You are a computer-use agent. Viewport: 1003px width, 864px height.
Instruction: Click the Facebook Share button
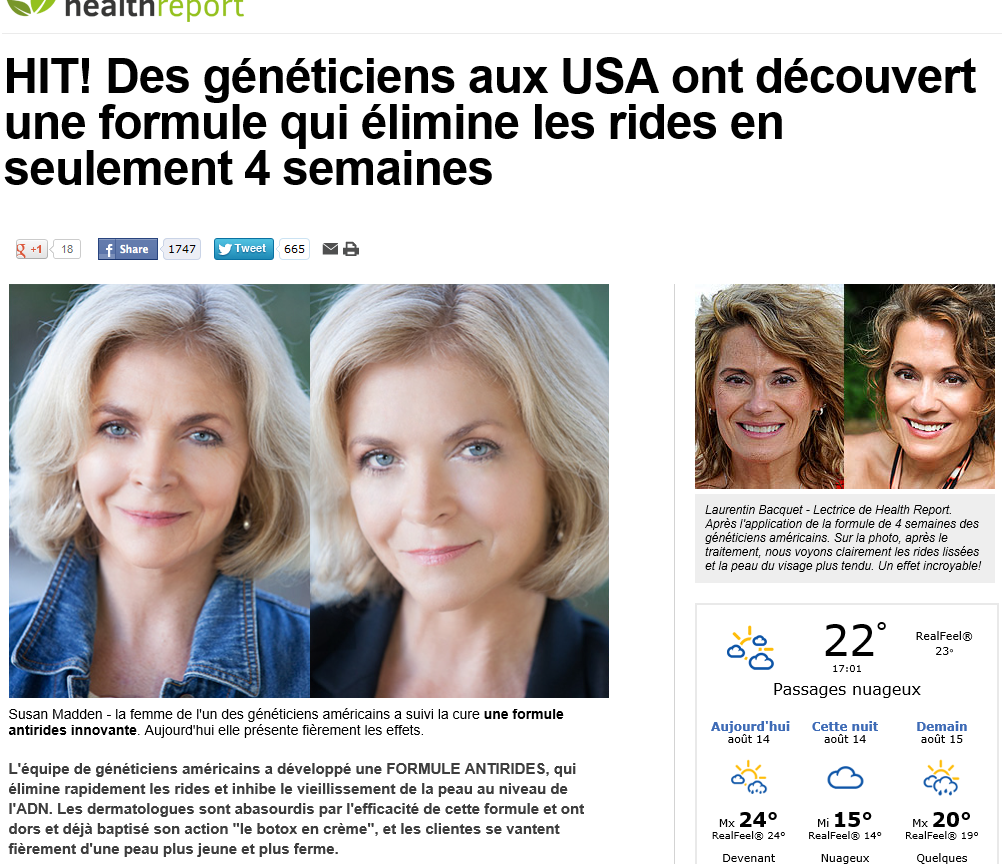[128, 249]
